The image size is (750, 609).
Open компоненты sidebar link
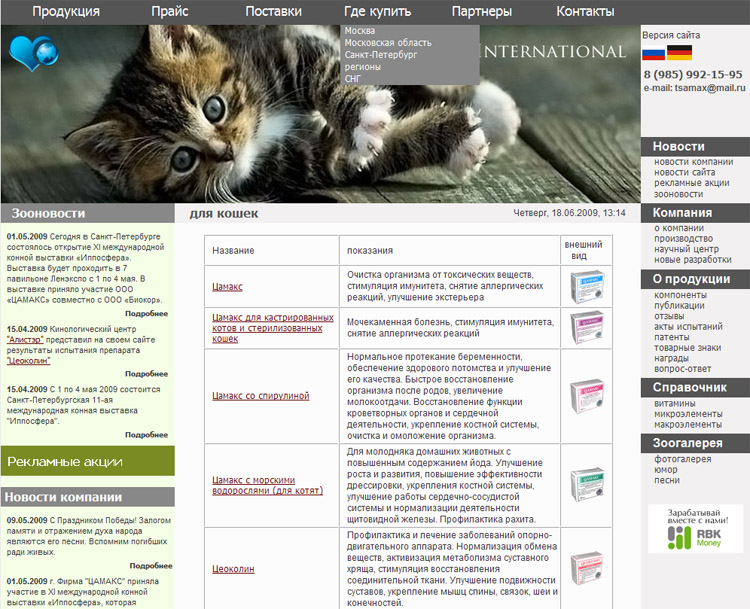tap(680, 295)
